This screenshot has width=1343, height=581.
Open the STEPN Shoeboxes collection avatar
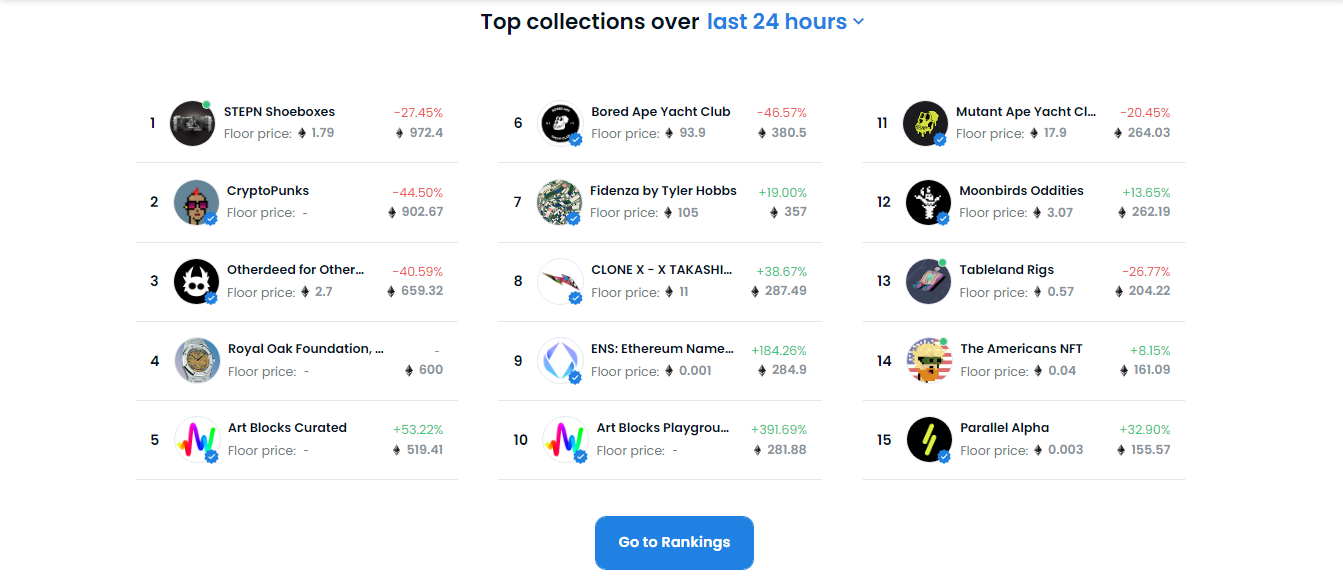[x=192, y=123]
